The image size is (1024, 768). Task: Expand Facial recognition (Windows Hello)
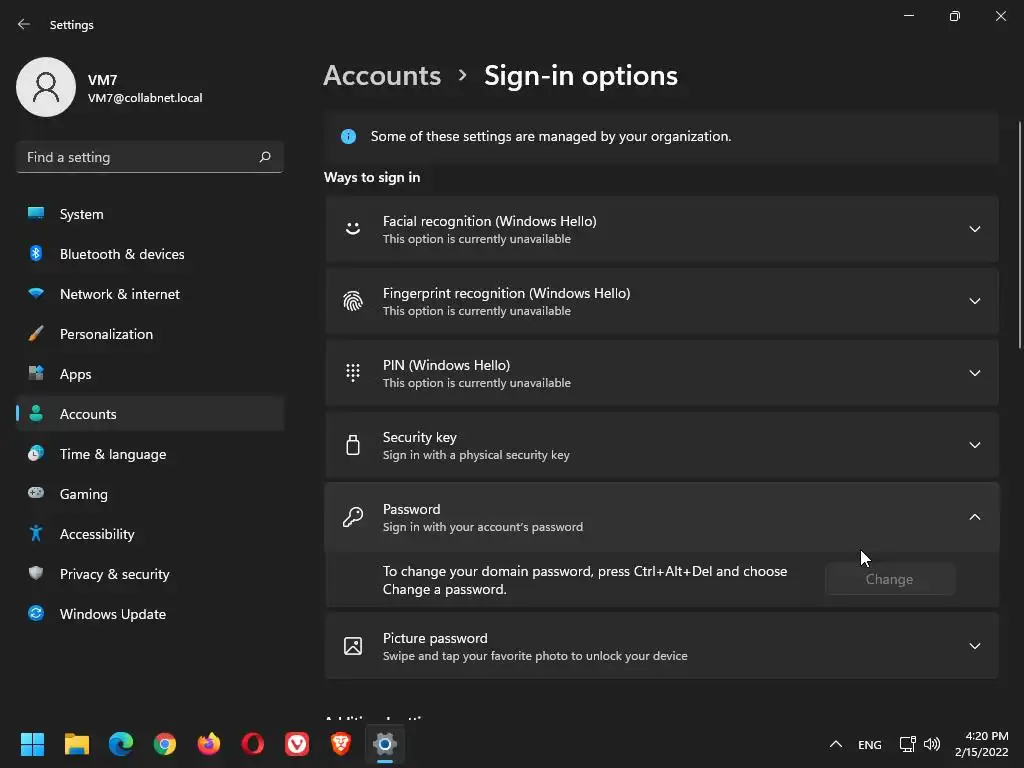click(x=662, y=229)
